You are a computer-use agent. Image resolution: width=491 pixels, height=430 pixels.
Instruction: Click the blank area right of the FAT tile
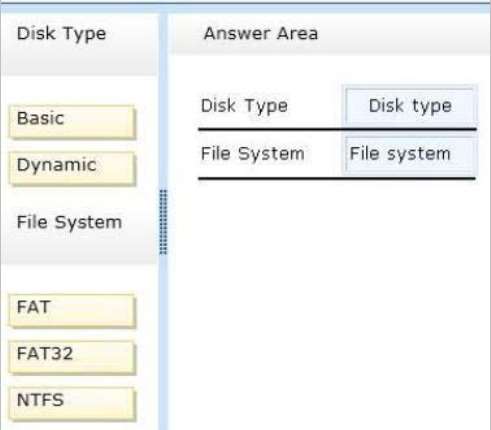click(147, 311)
